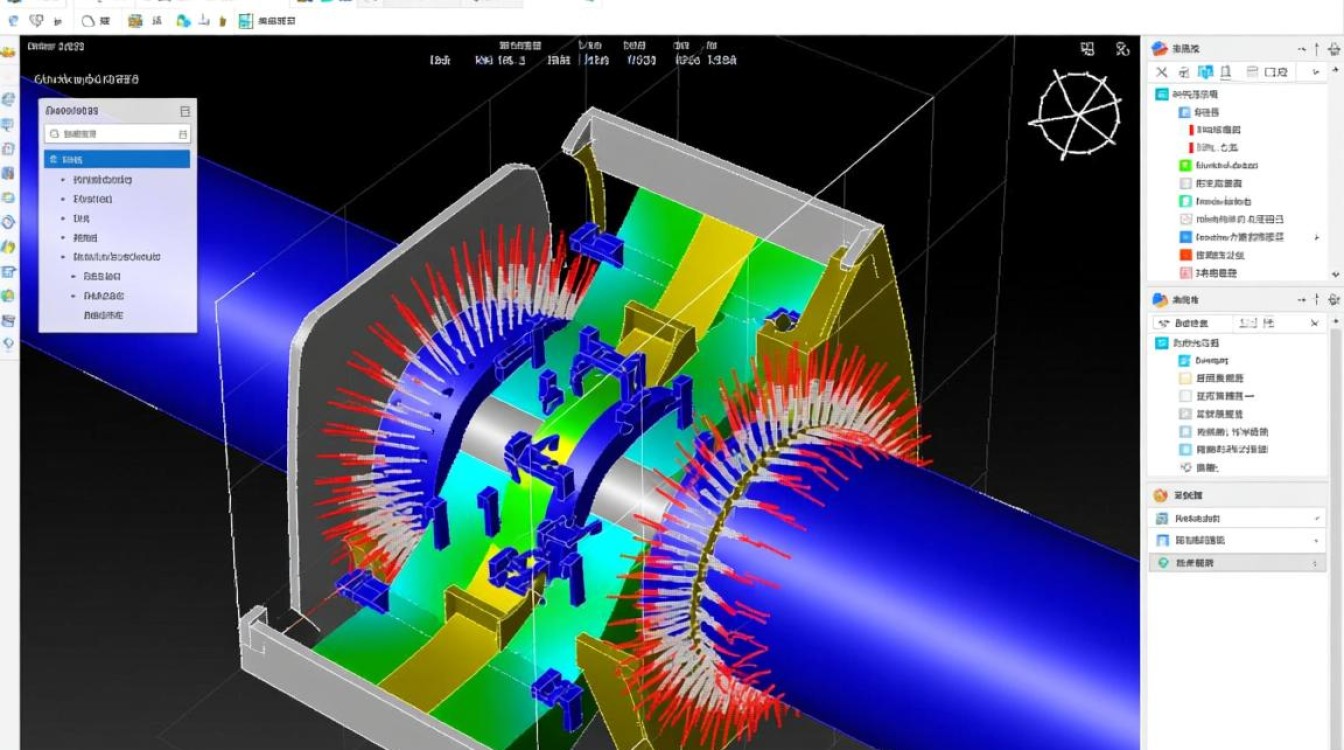The image size is (1344, 750).
Task: Toggle the empty white square item in lower-right tree
Action: pyautogui.click(x=1185, y=396)
